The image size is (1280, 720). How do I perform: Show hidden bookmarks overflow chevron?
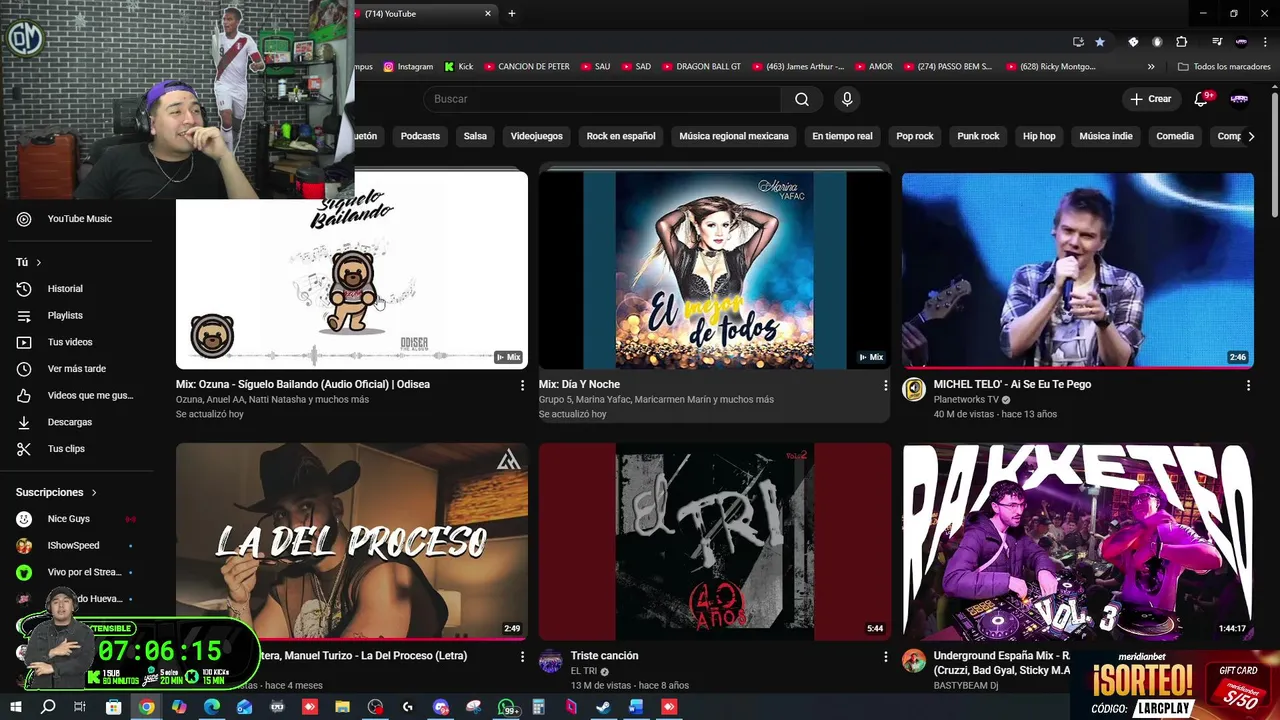coord(1151,67)
